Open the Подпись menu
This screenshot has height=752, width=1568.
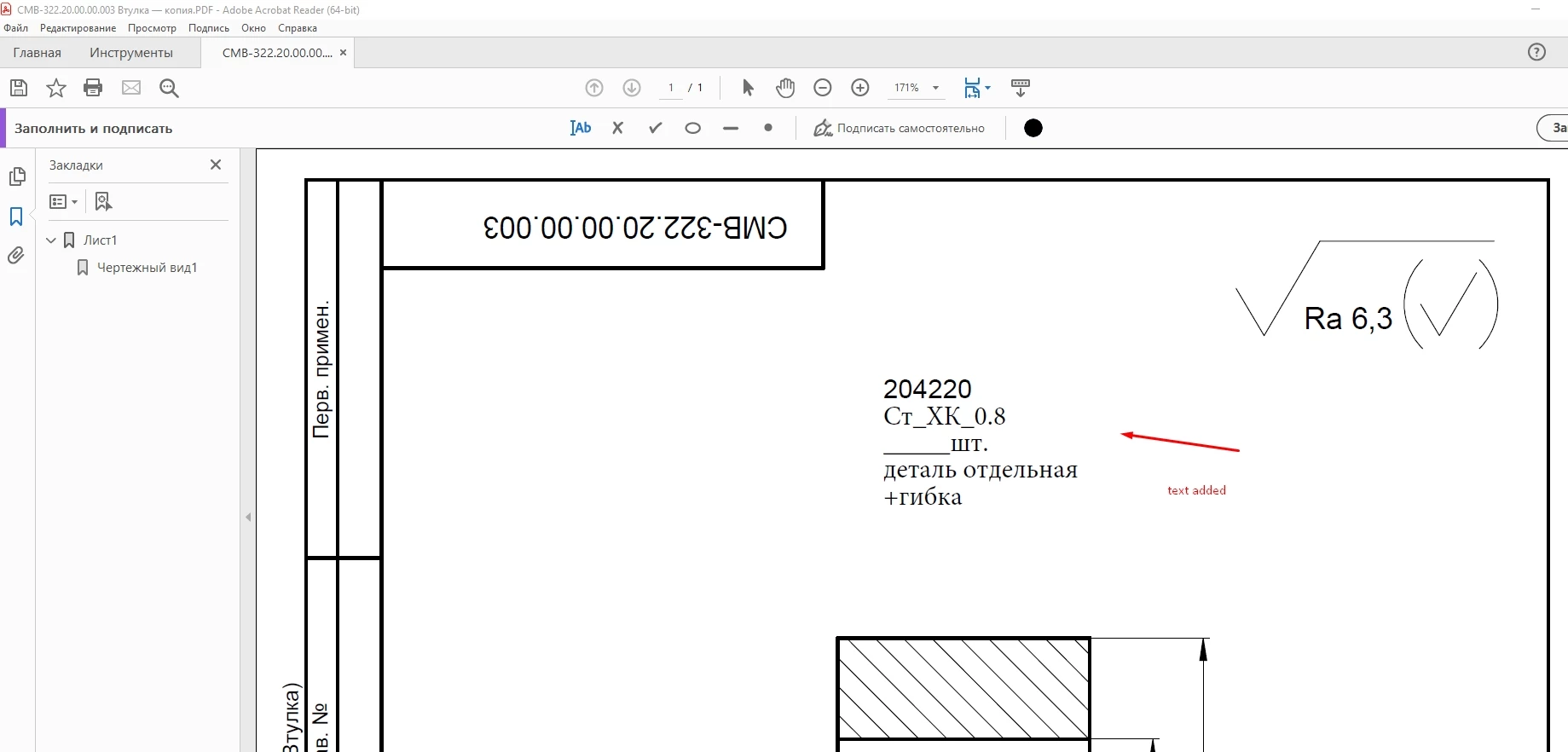(x=209, y=28)
